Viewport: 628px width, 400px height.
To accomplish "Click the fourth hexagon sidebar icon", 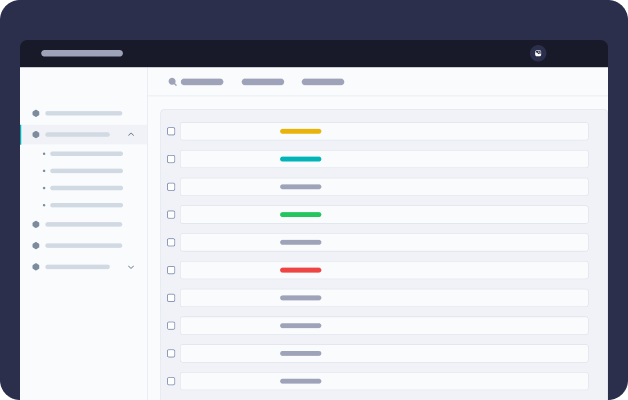I will click(x=36, y=245).
